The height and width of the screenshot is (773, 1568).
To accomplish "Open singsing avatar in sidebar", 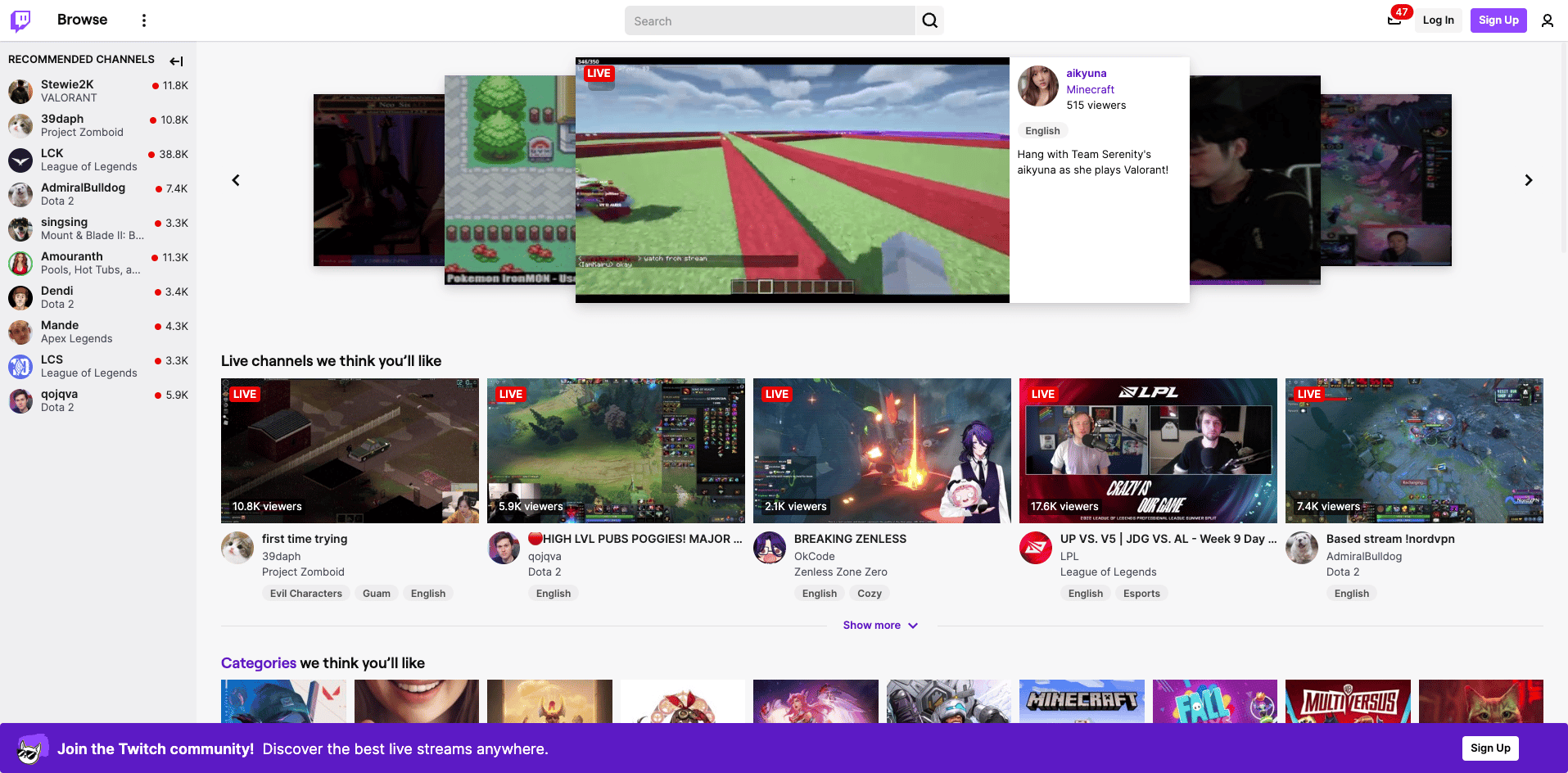I will 20,228.
